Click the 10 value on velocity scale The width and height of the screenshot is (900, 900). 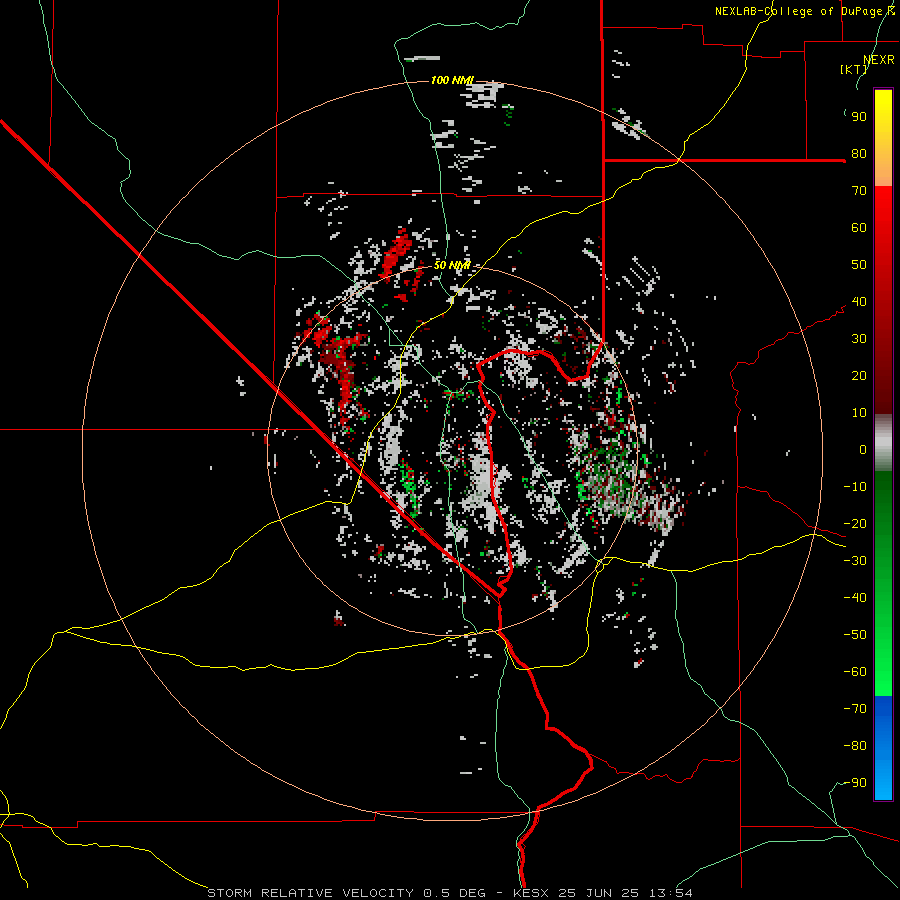[859, 413]
